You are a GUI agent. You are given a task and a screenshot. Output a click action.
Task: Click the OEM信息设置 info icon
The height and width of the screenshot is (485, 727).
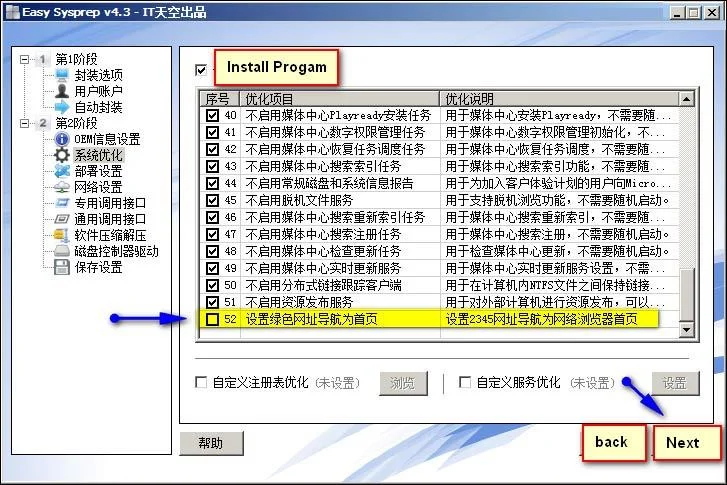[x=62, y=139]
